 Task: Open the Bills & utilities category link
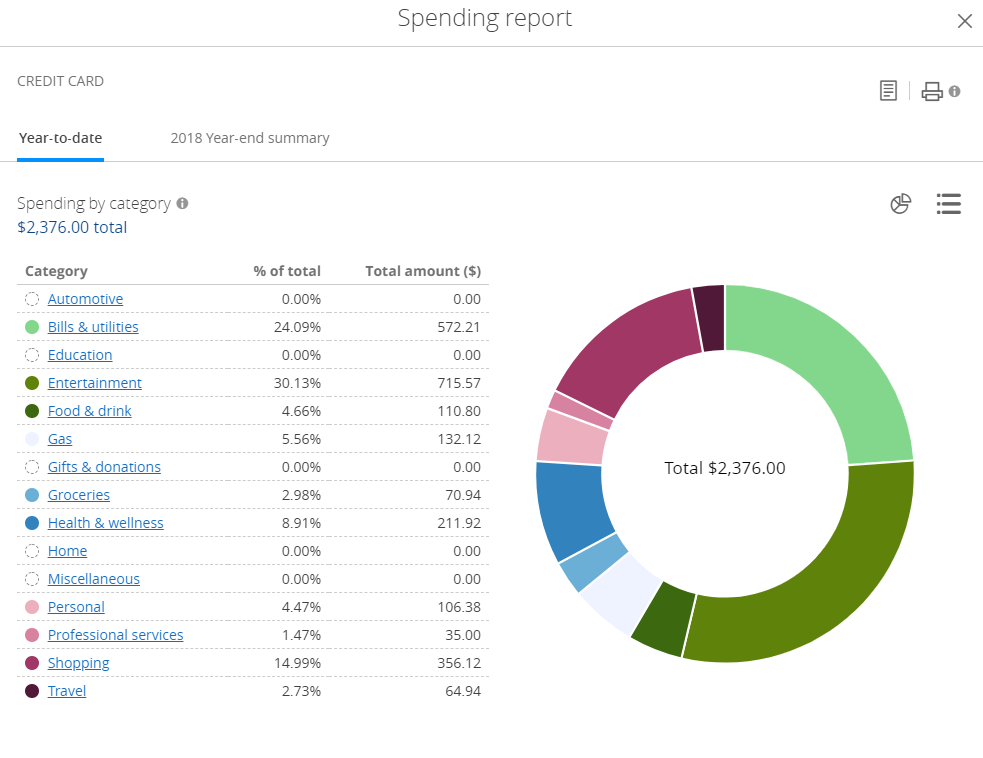[93, 327]
